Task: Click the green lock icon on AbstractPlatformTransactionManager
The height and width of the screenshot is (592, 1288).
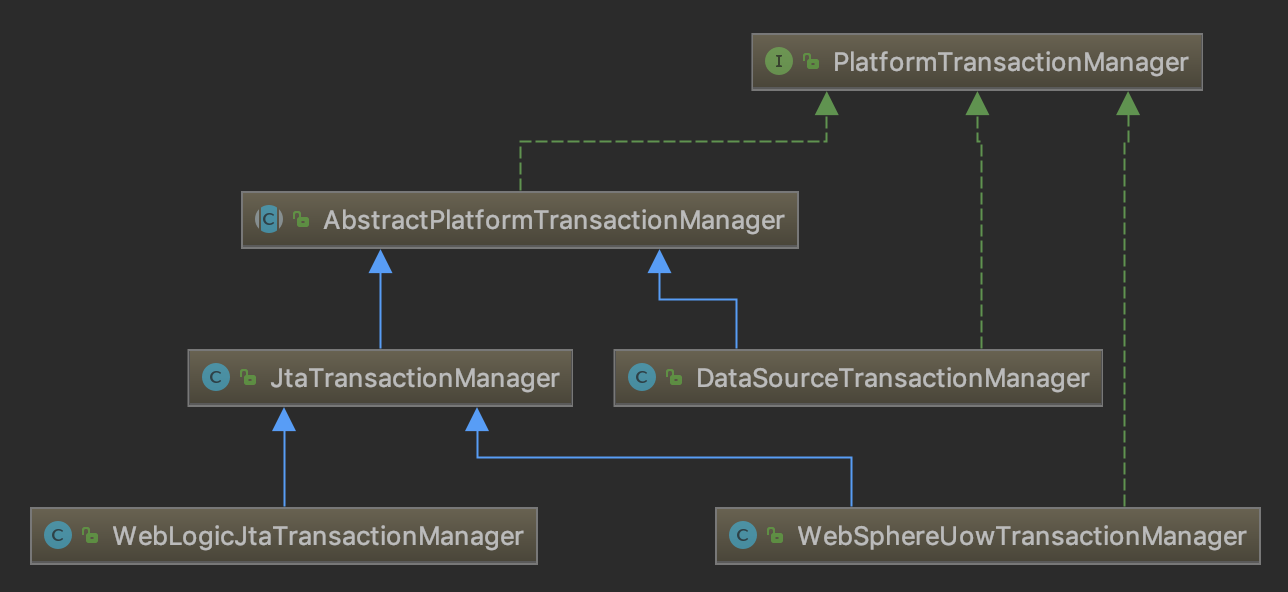Action: coord(301,220)
